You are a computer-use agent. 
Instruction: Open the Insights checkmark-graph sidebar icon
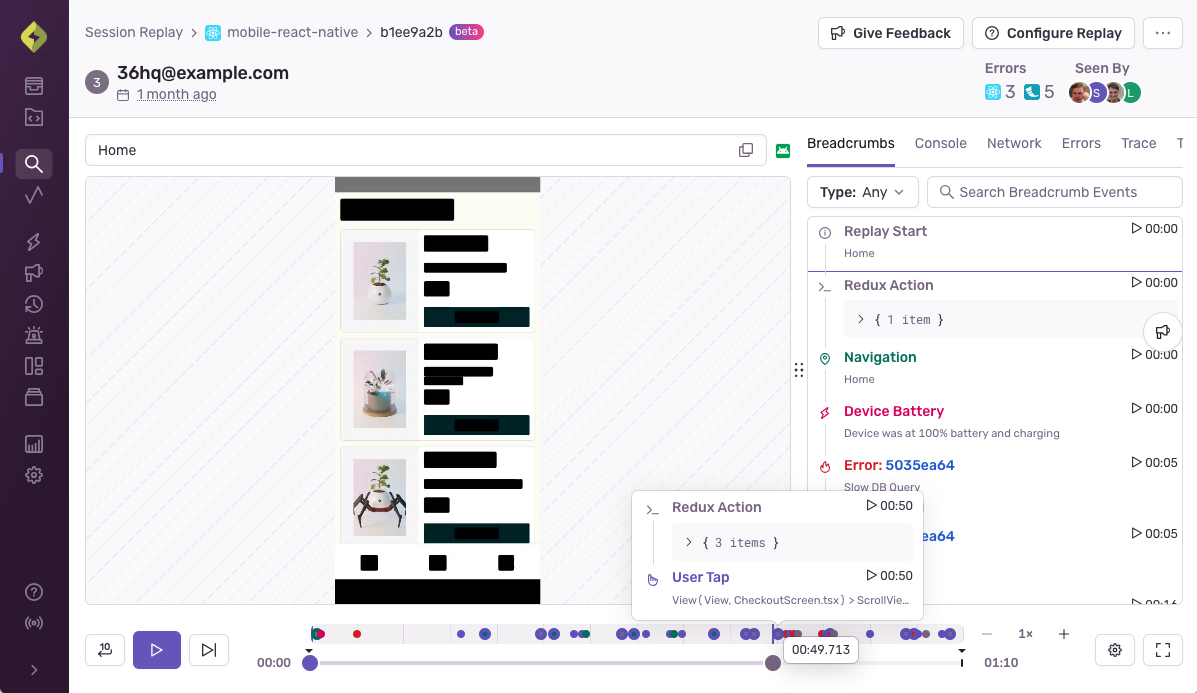pos(34,195)
